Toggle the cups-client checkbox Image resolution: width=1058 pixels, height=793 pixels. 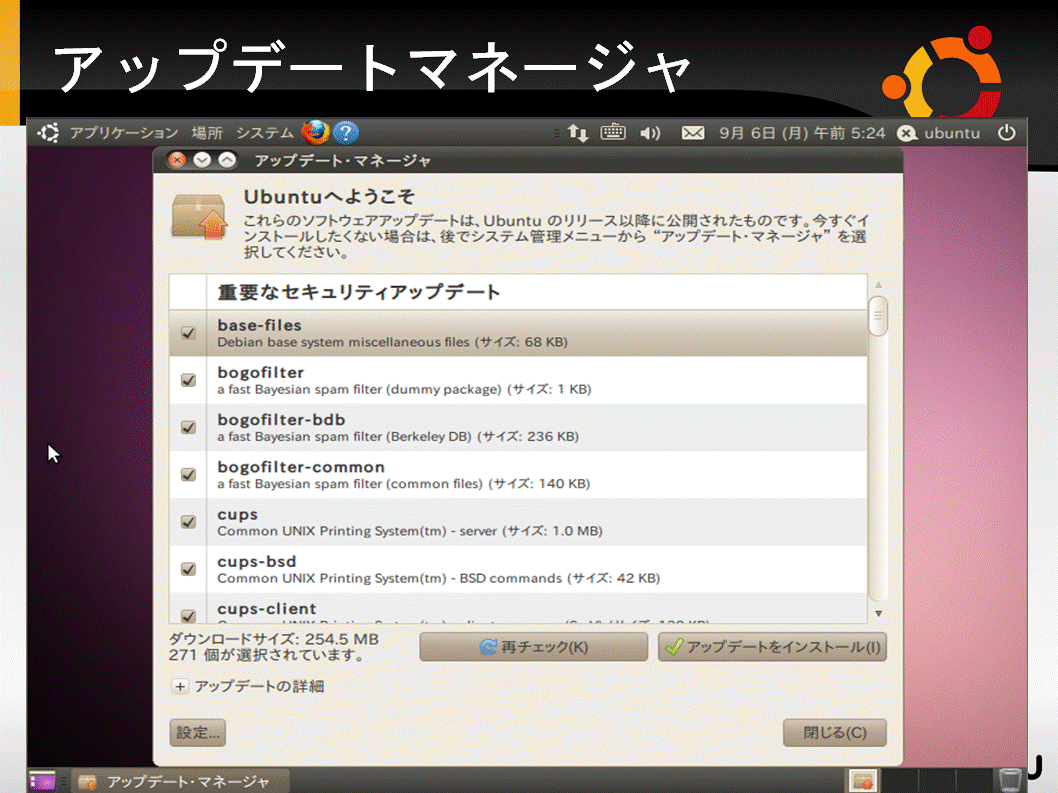(x=188, y=616)
